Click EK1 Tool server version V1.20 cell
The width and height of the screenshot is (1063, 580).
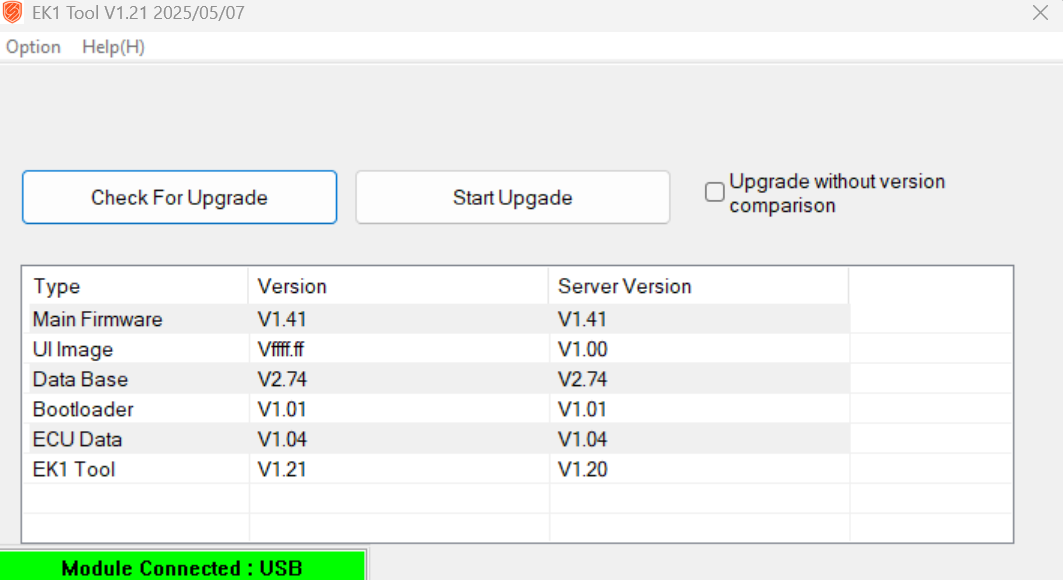tap(582, 469)
